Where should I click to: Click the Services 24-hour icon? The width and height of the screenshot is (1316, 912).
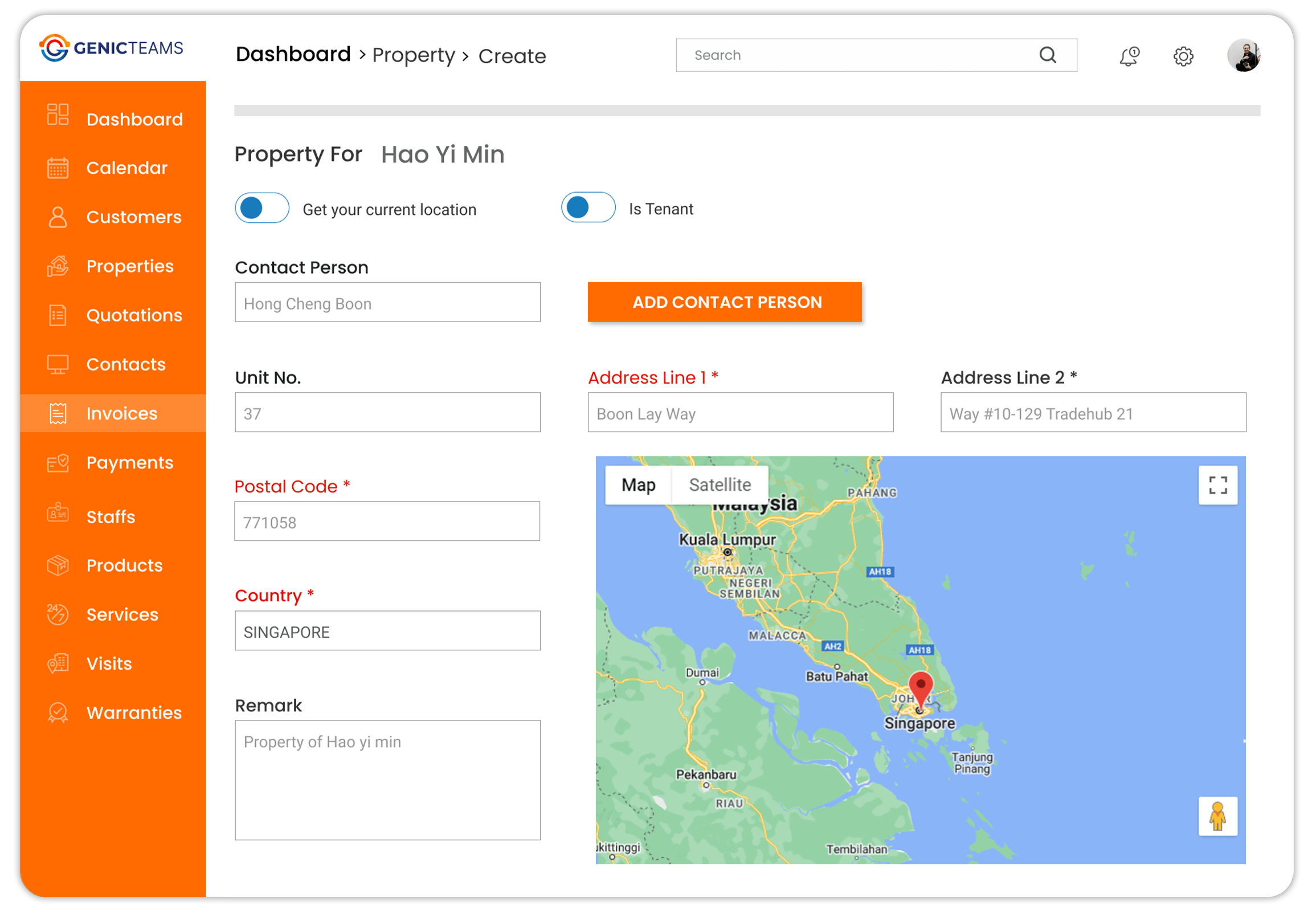click(x=58, y=614)
